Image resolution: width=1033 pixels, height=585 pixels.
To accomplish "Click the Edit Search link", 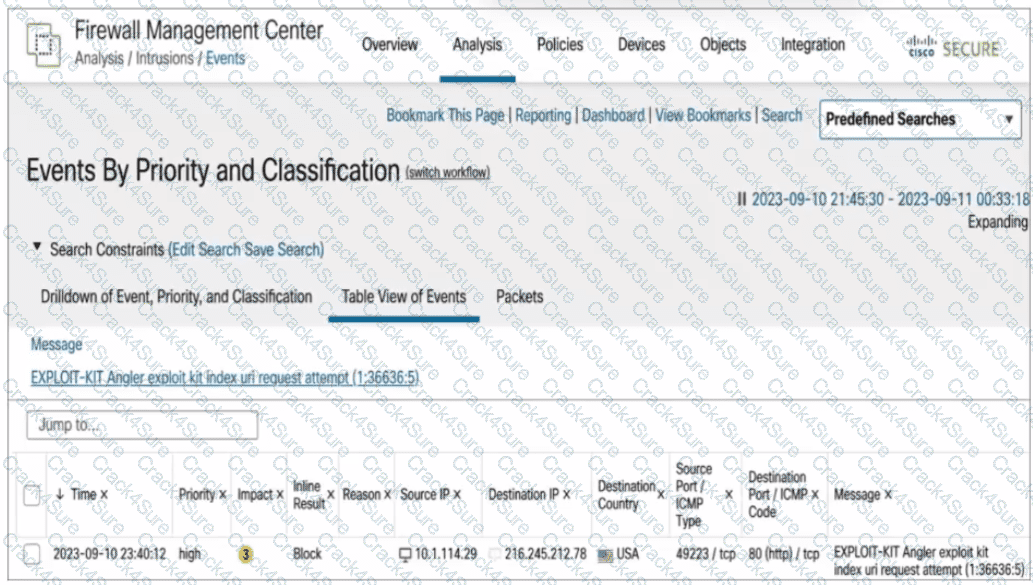I will (206, 250).
